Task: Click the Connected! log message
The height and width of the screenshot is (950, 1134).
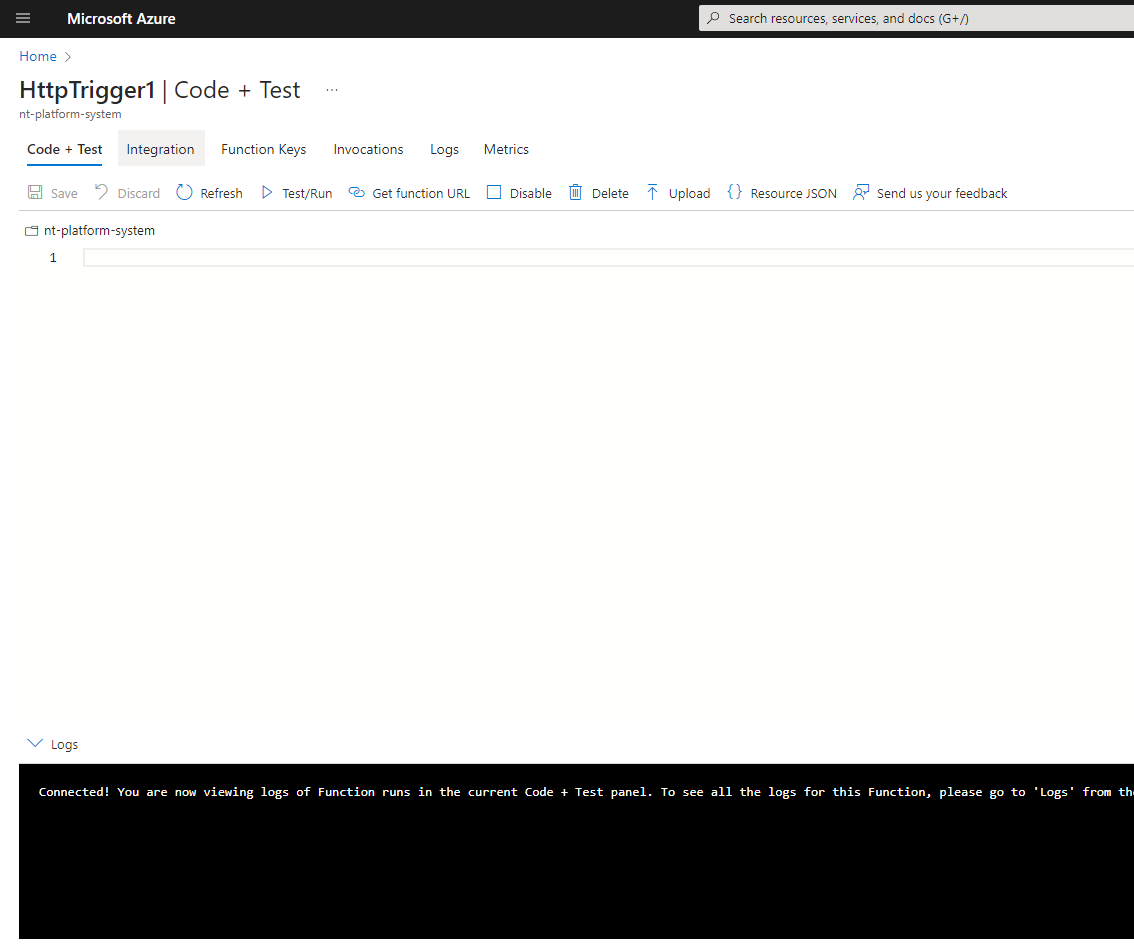Action: (x=586, y=792)
